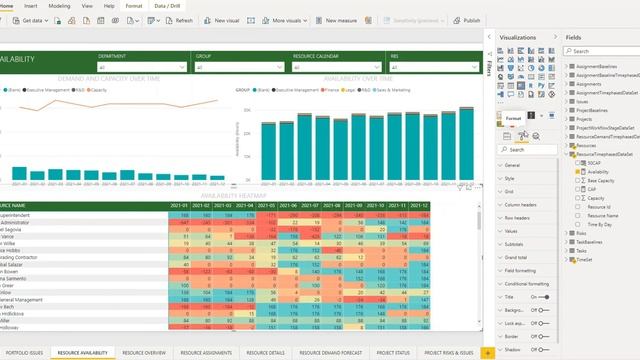The height and width of the screenshot is (360, 640).
Task: Open the Help ribbon tab
Action: click(109, 6)
